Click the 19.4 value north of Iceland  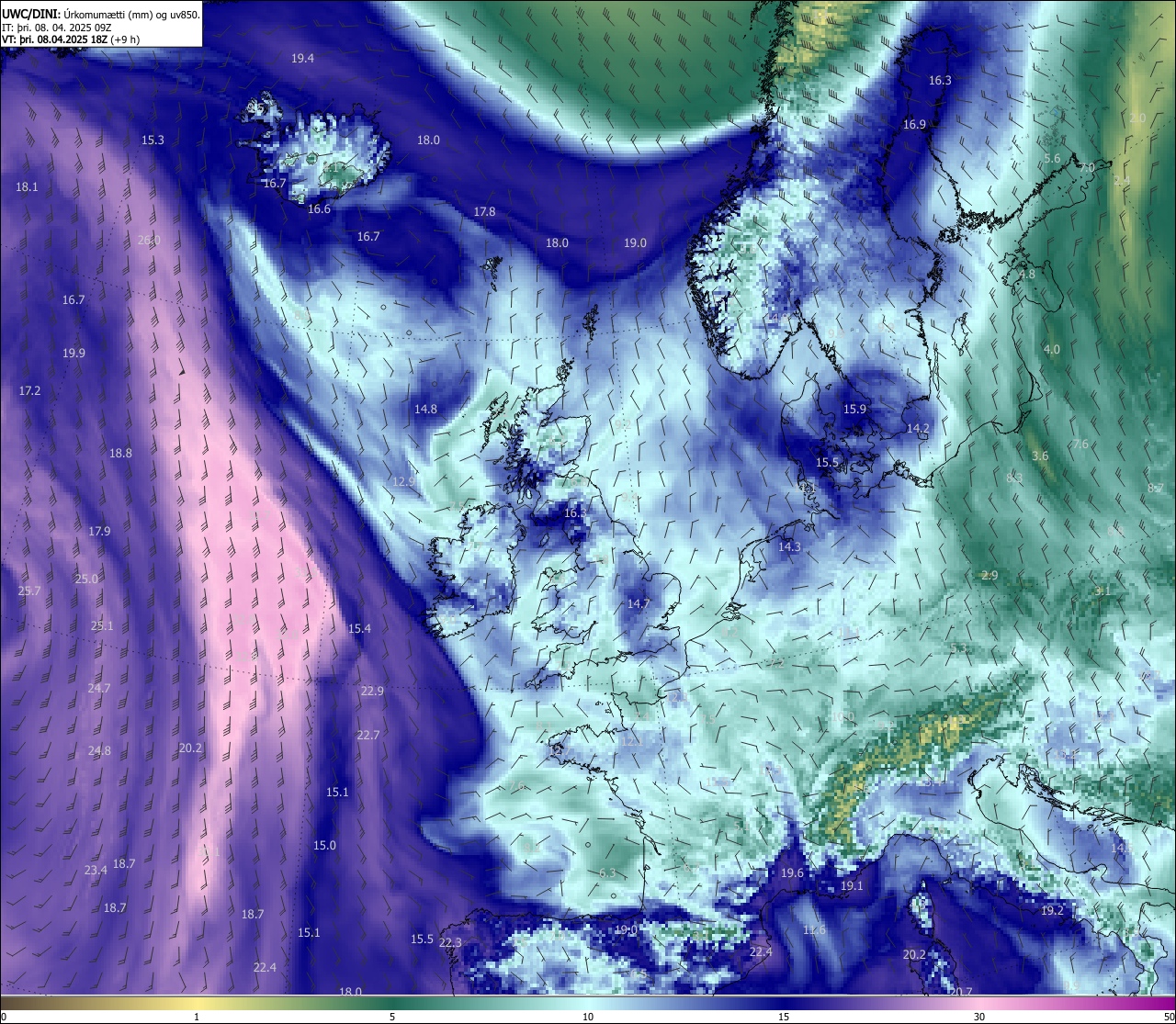(x=302, y=58)
